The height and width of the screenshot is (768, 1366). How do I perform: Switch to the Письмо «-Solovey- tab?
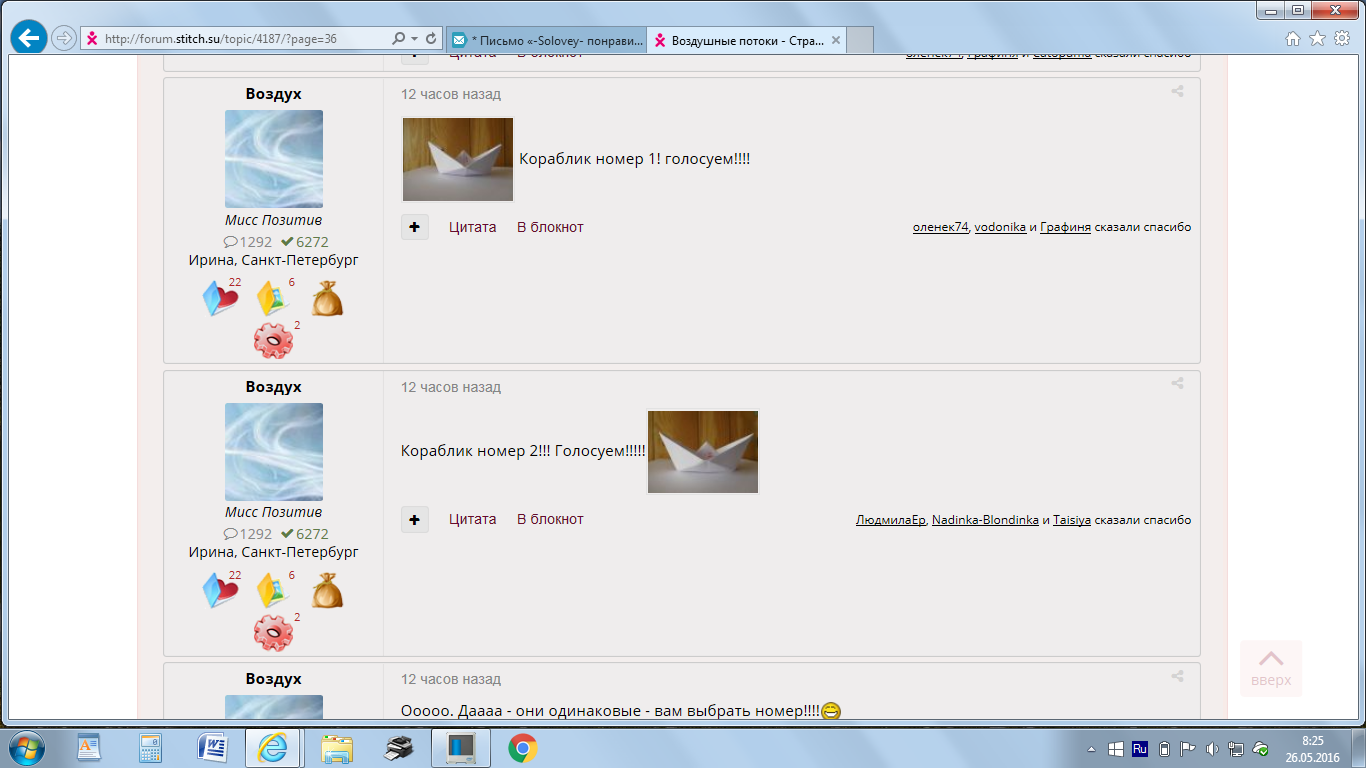545,41
